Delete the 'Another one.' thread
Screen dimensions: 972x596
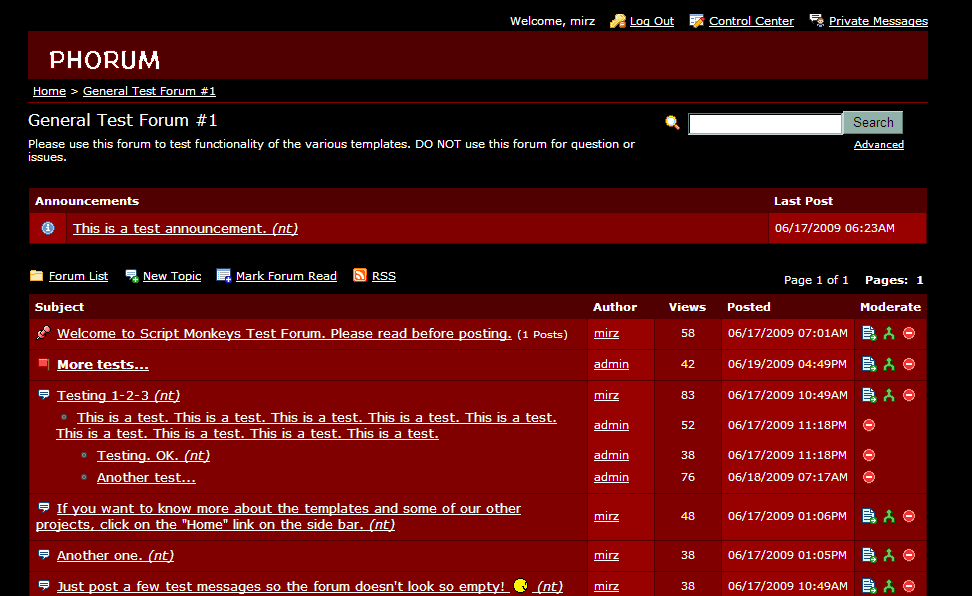pyautogui.click(x=909, y=555)
